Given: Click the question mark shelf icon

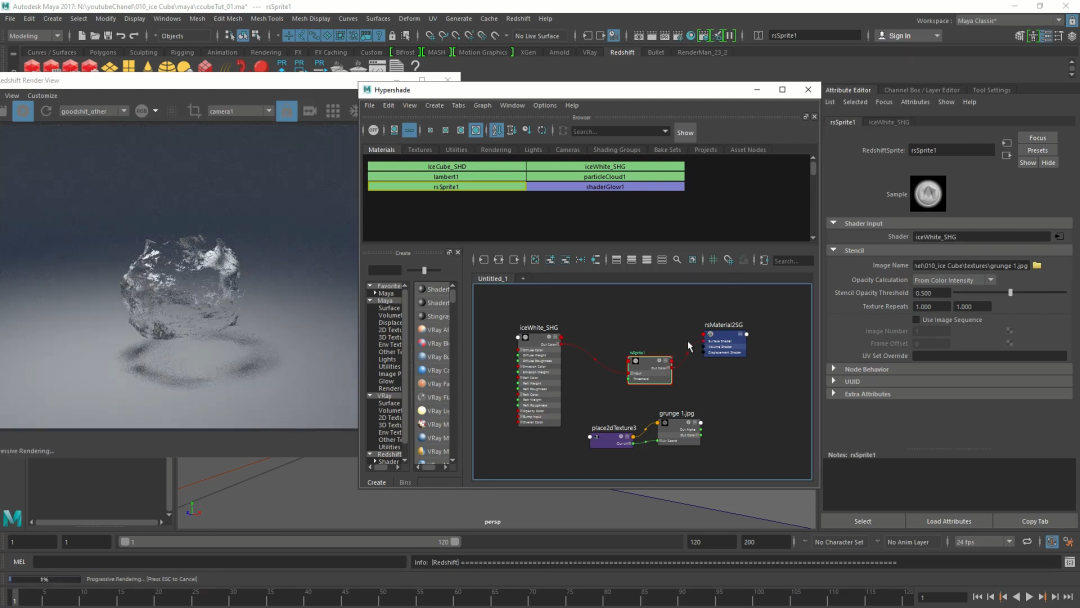Looking at the screenshot, I should tap(415, 66).
